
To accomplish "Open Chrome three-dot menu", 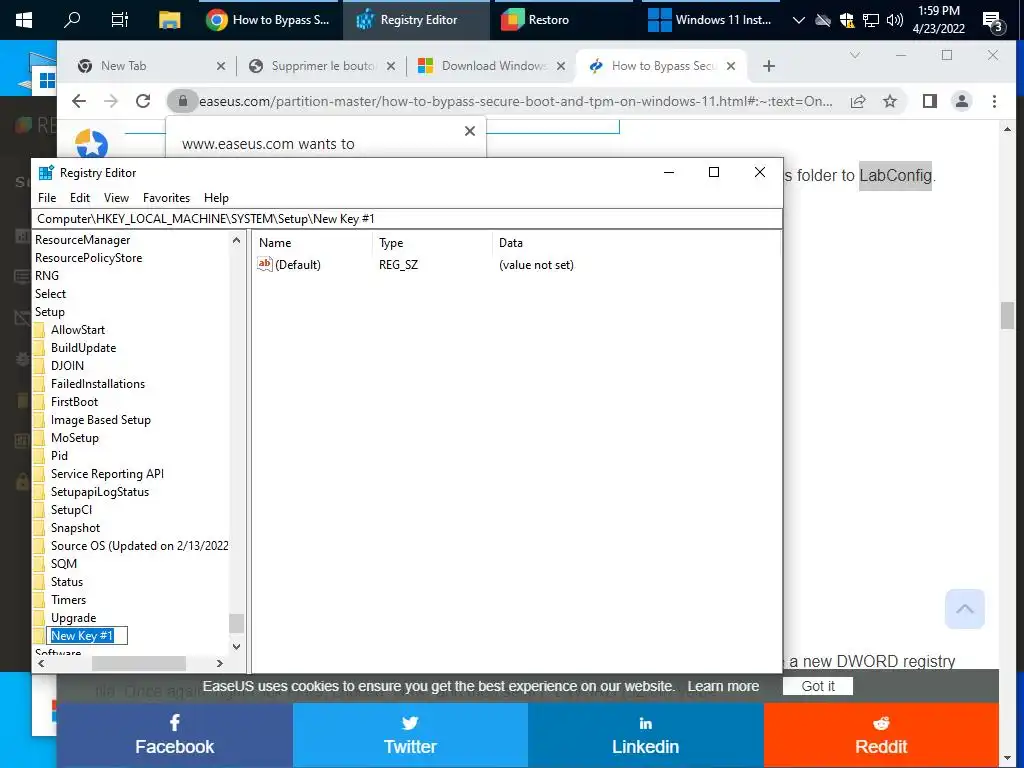I will pos(994,101).
